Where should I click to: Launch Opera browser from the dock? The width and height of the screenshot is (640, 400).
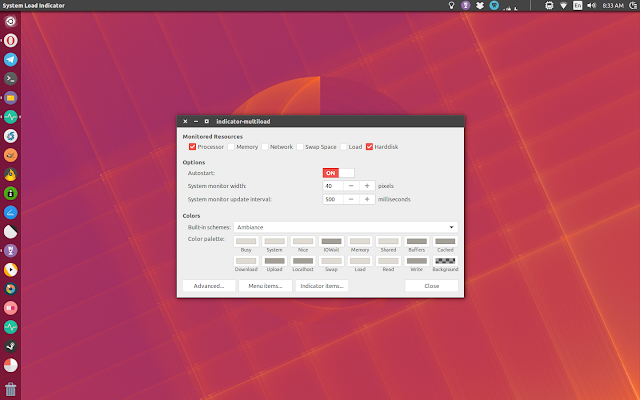[x=11, y=40]
